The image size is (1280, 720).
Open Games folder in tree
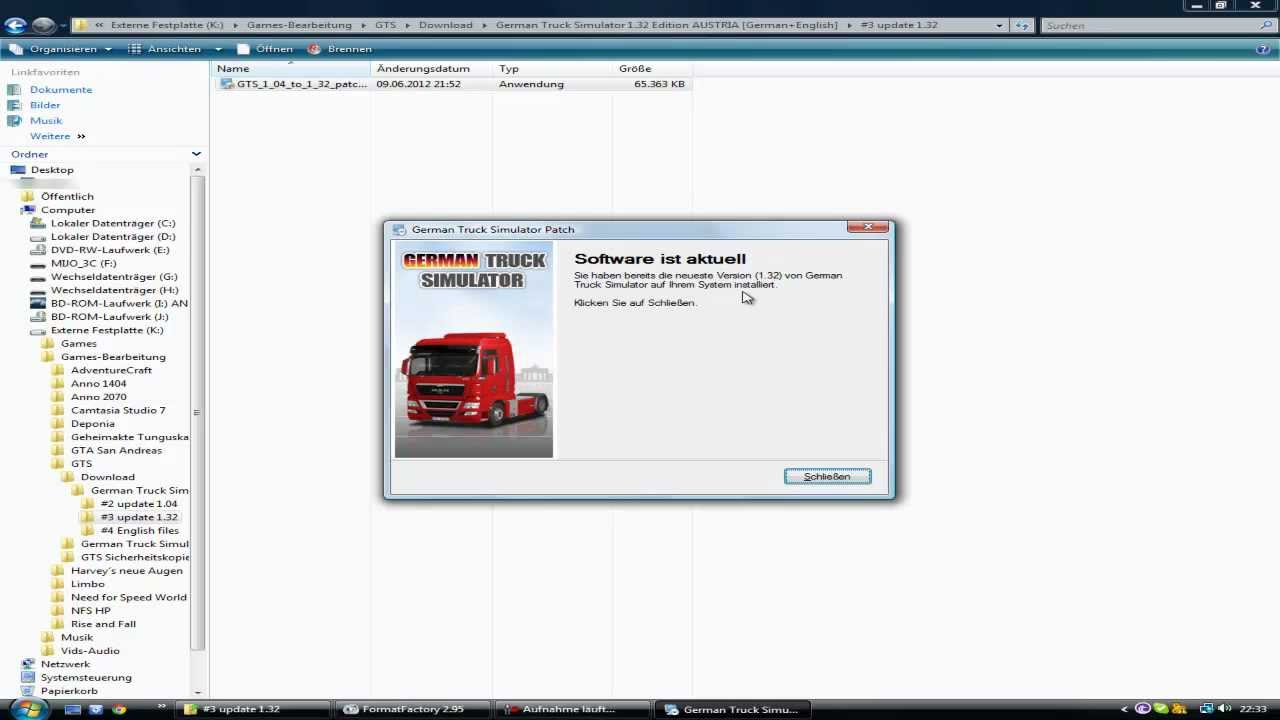[78, 344]
